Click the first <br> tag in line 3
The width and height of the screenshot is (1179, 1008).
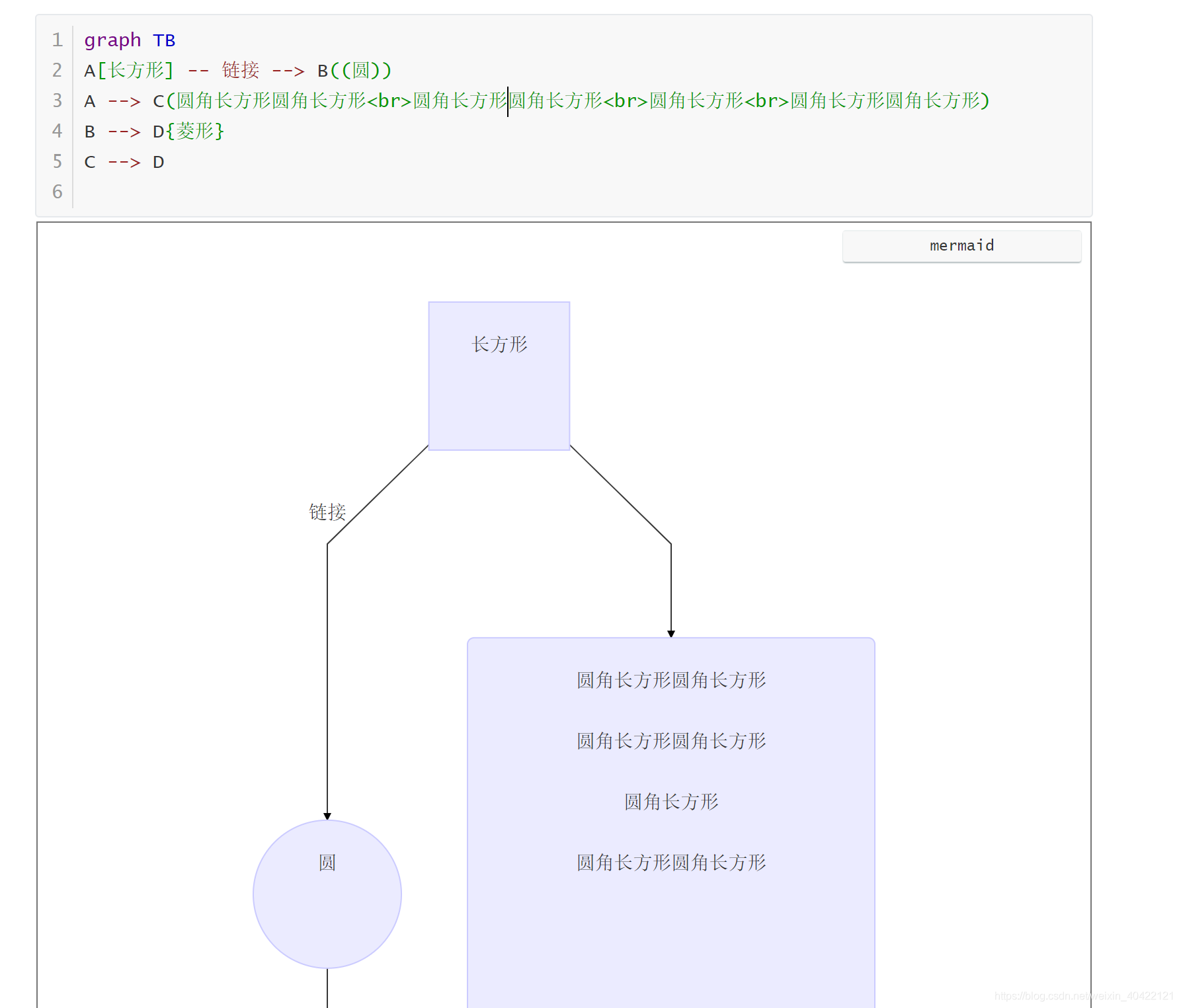[389, 100]
